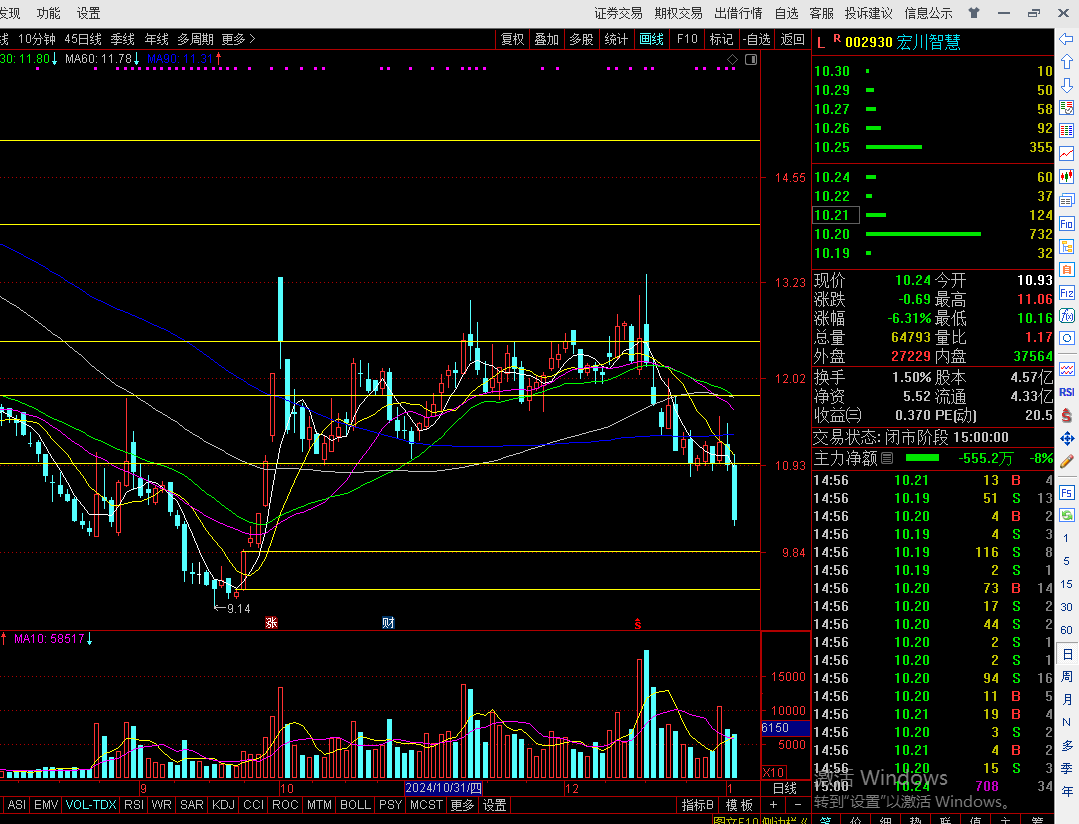This screenshot has width=1079, height=824.
Task: Toggle the 叠加 overlay button
Action: 547,39
